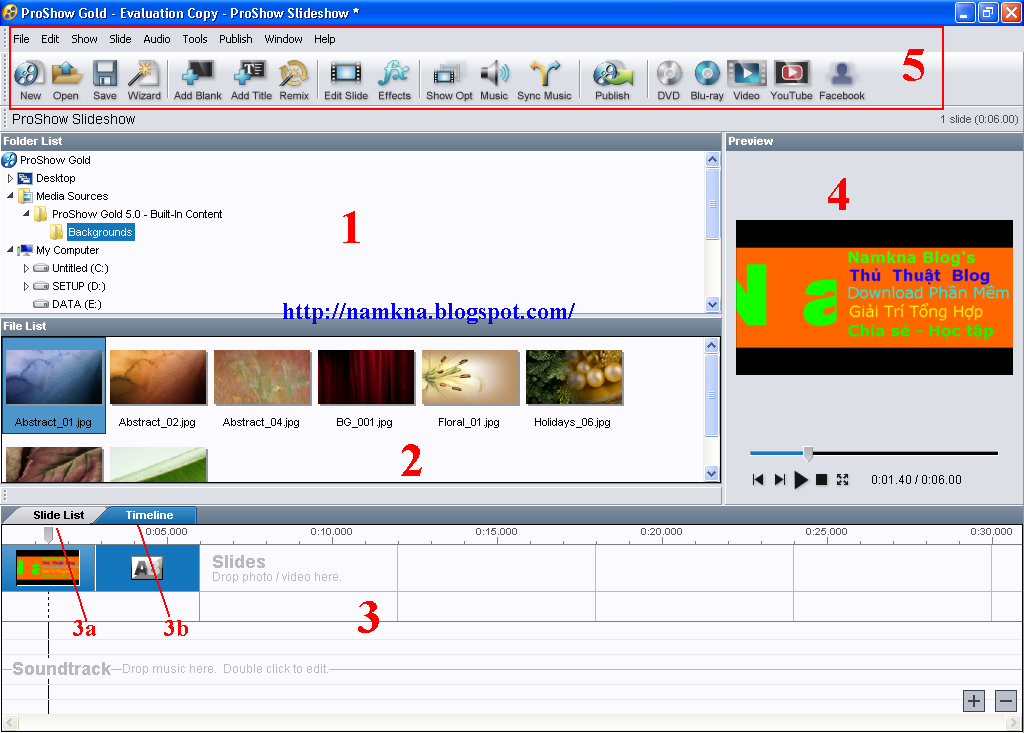The image size is (1024, 733).
Task: Open the Effects (fx) tool
Action: pyautogui.click(x=394, y=80)
